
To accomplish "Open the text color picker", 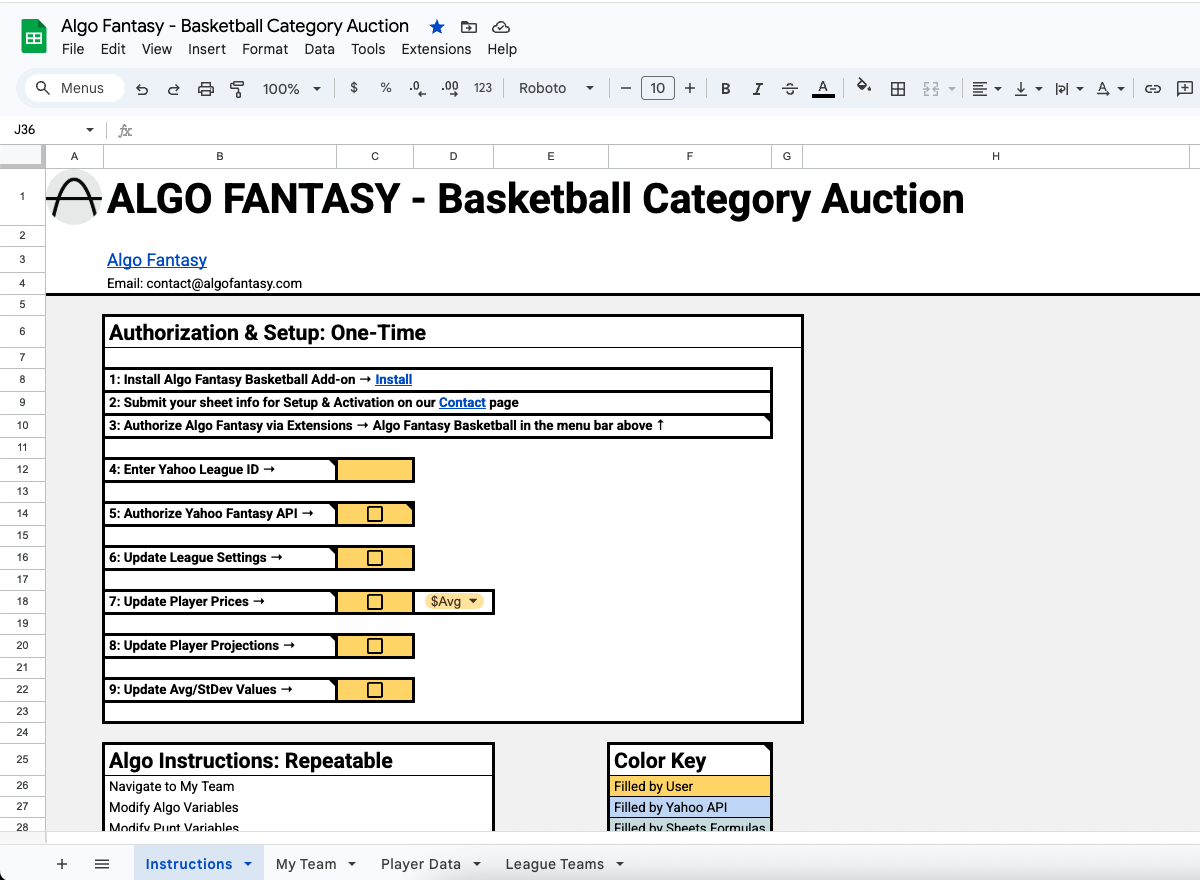I will 823,89.
